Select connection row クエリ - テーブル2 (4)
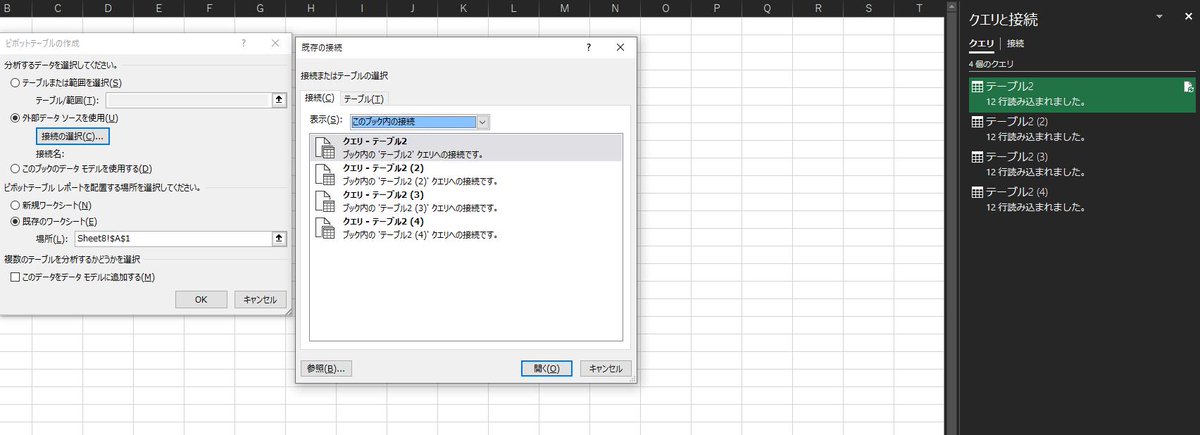The image size is (1200, 435). coord(467,228)
